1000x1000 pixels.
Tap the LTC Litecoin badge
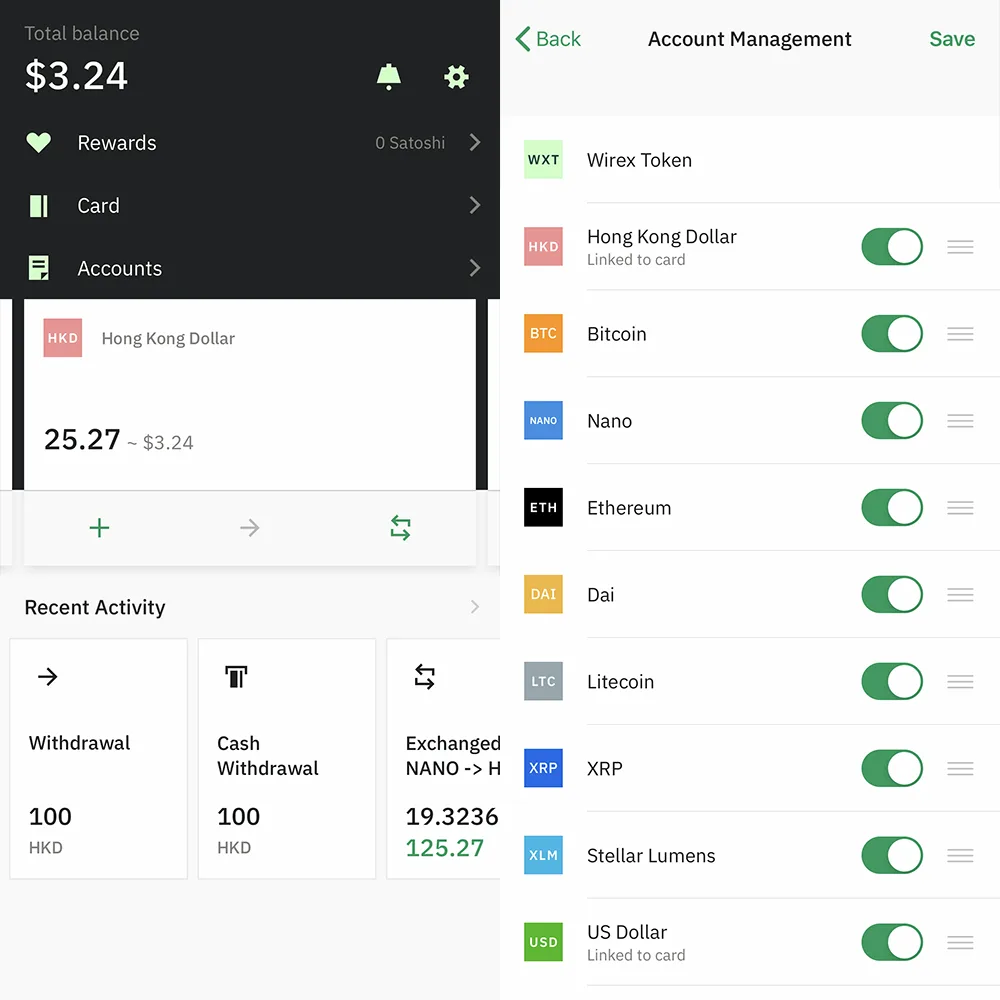click(543, 681)
